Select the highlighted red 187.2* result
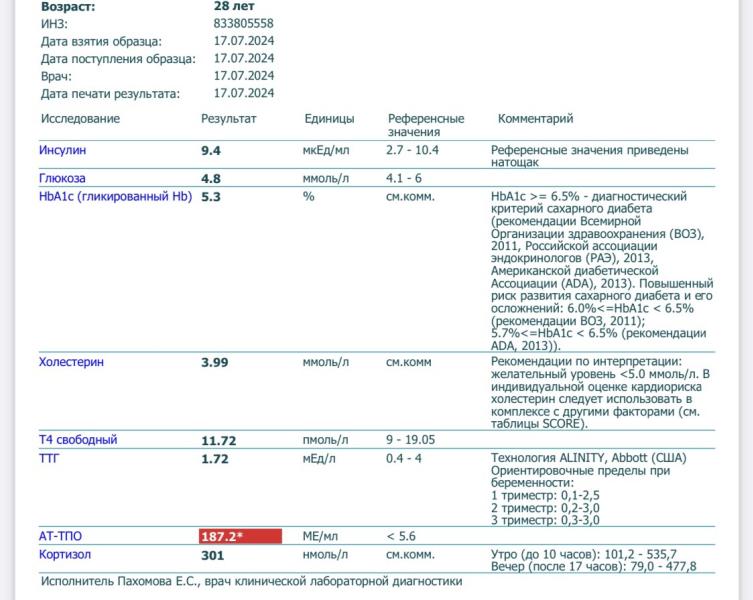753x600 pixels. point(241,536)
